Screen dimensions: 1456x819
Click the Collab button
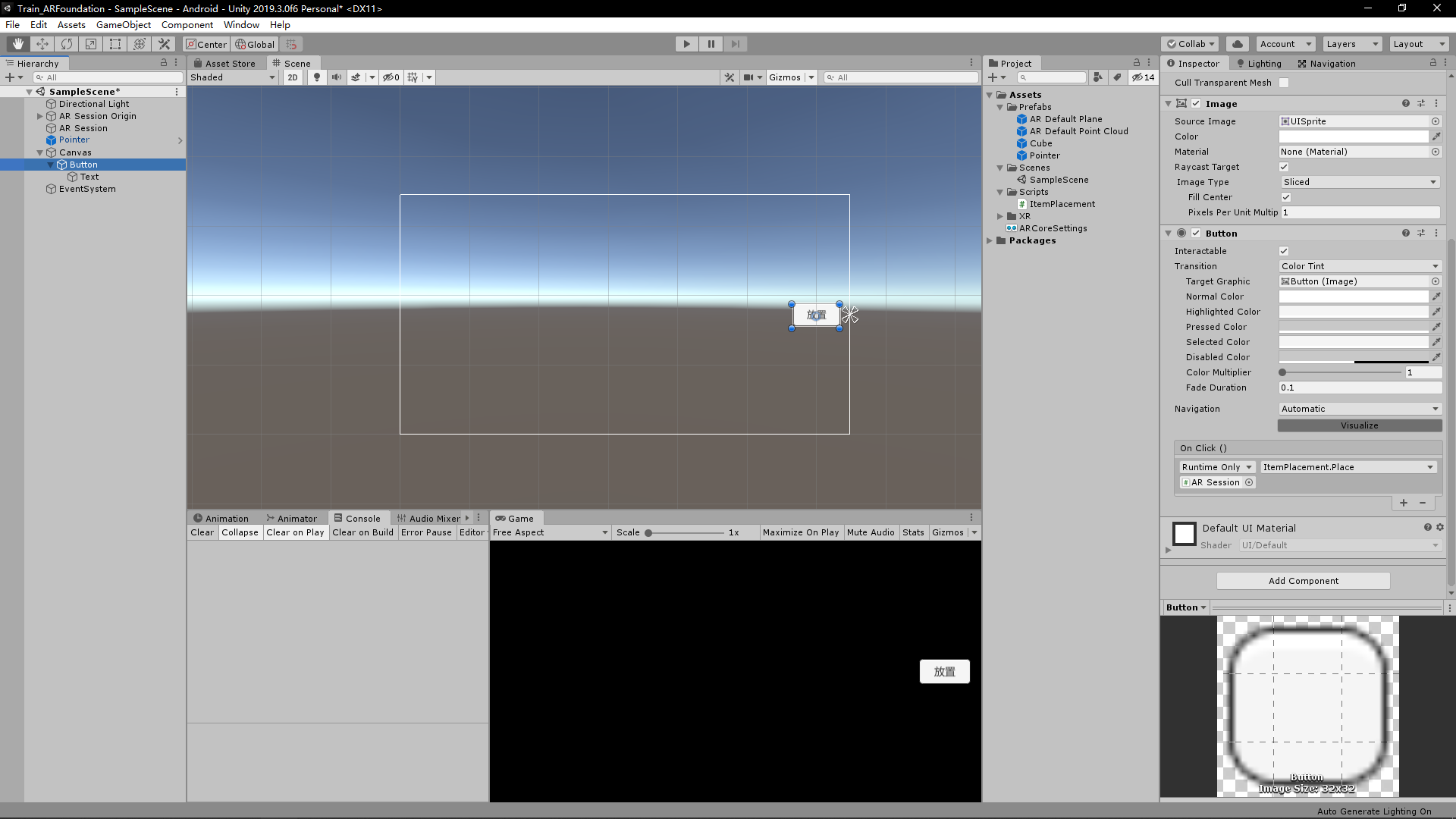click(x=1191, y=44)
